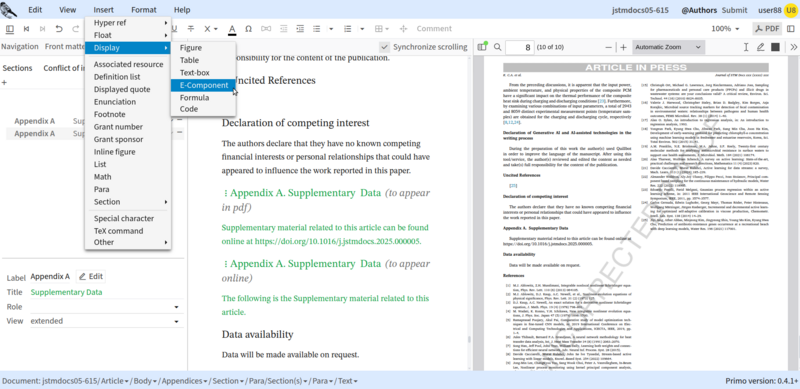800x389 pixels.
Task: Click the Edit button beside Label
Action: point(91,276)
